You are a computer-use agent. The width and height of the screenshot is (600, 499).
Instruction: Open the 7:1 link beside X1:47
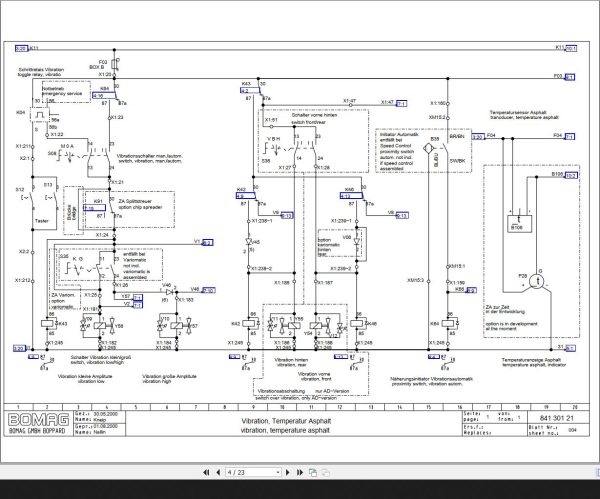401,103
